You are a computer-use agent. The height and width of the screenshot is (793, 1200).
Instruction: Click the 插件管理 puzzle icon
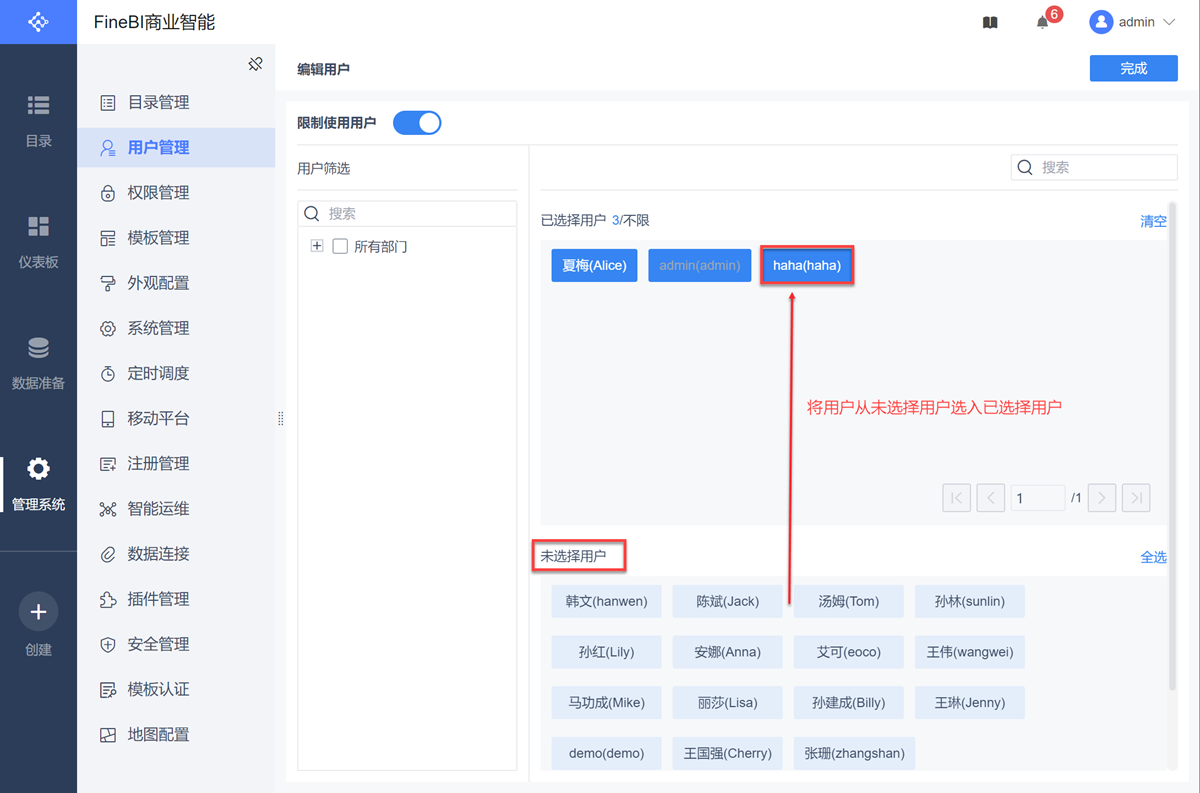108,600
